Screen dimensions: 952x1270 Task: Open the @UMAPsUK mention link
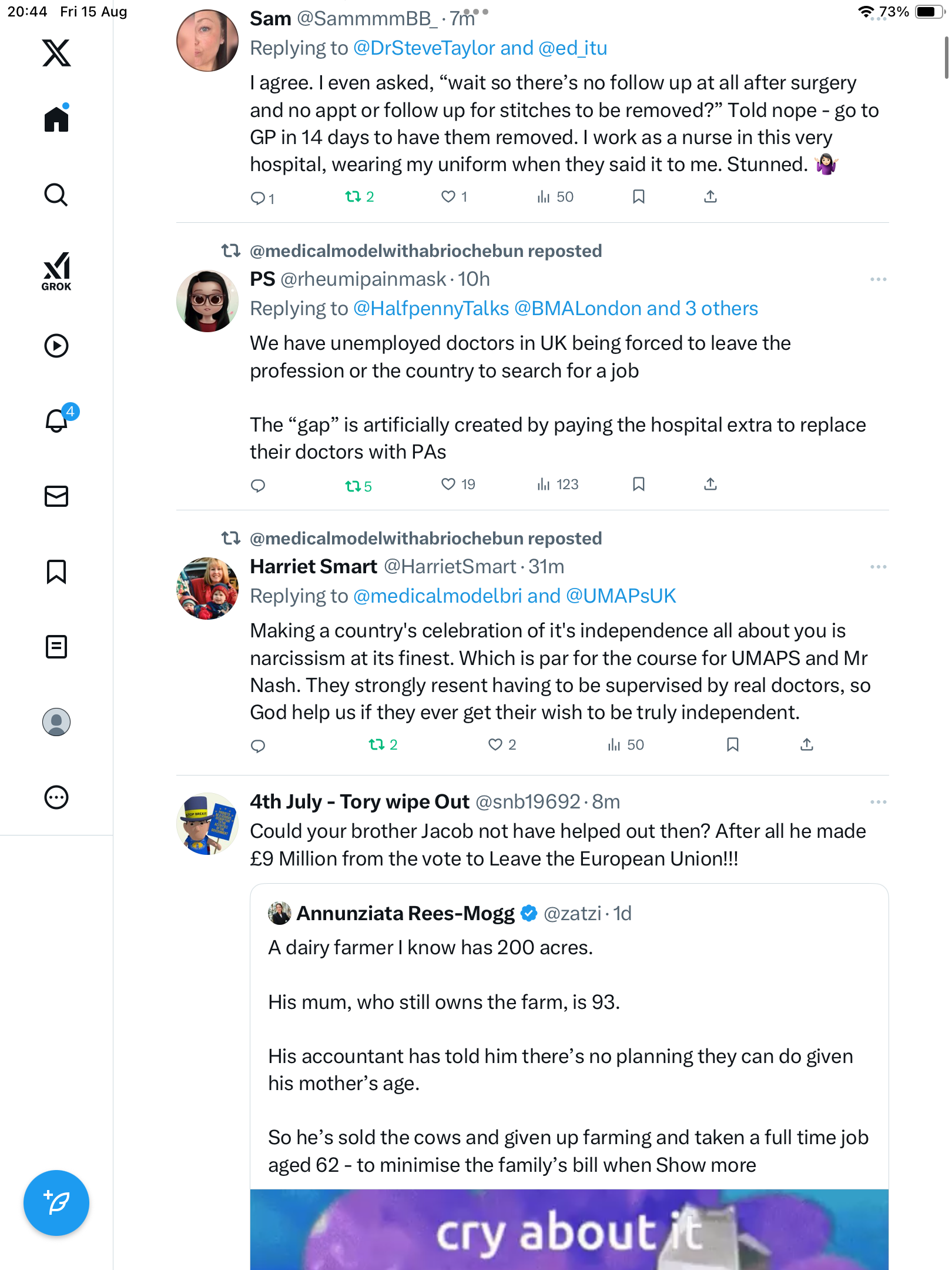click(x=621, y=596)
